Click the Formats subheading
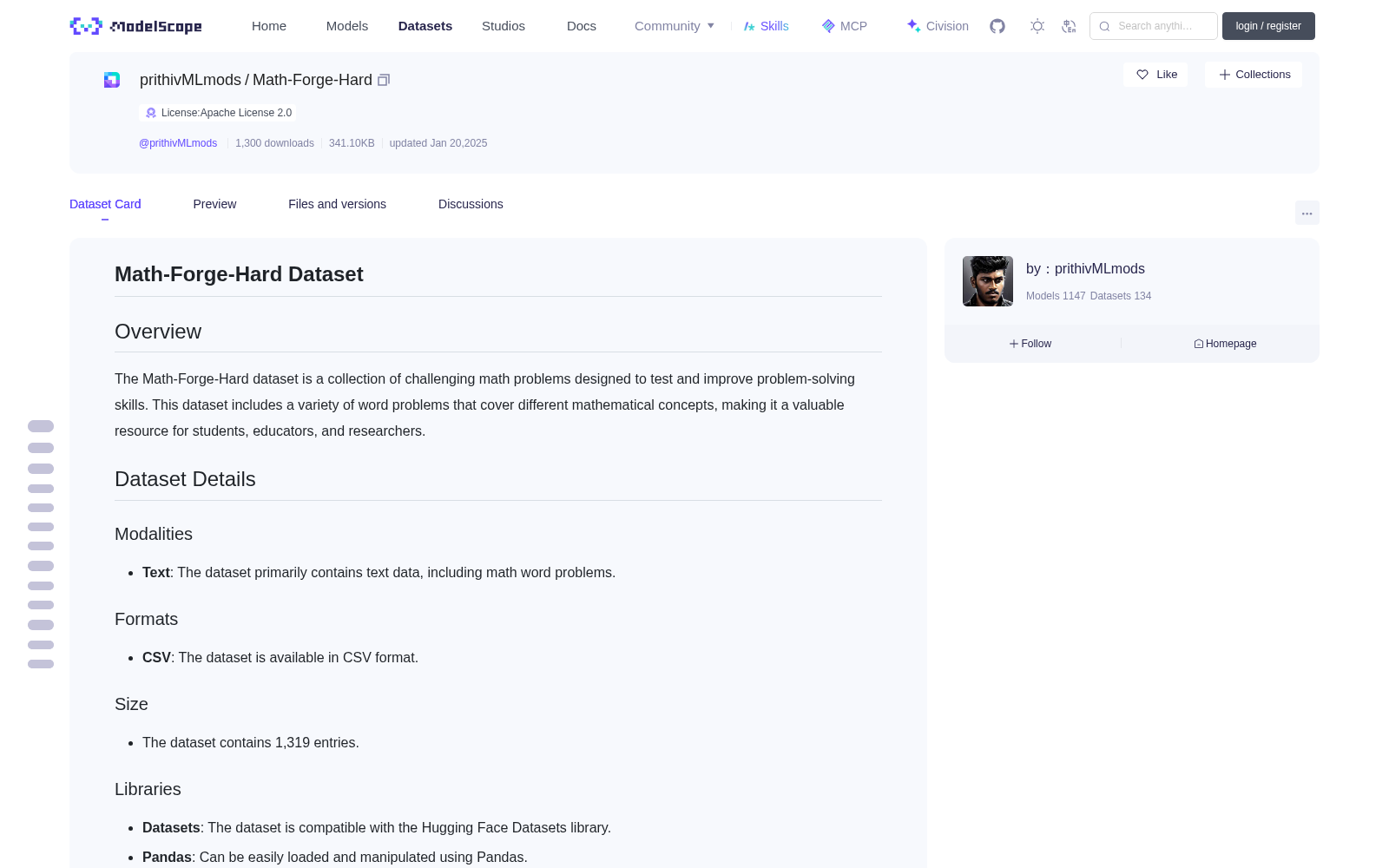The width and height of the screenshot is (1389, 868). [x=146, y=619]
